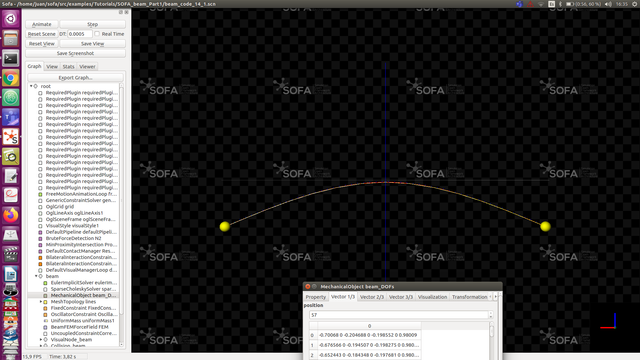640x360 pixels.
Task: Open the image viewer magnifier dock icon
Action: pyautogui.click(x=10, y=156)
